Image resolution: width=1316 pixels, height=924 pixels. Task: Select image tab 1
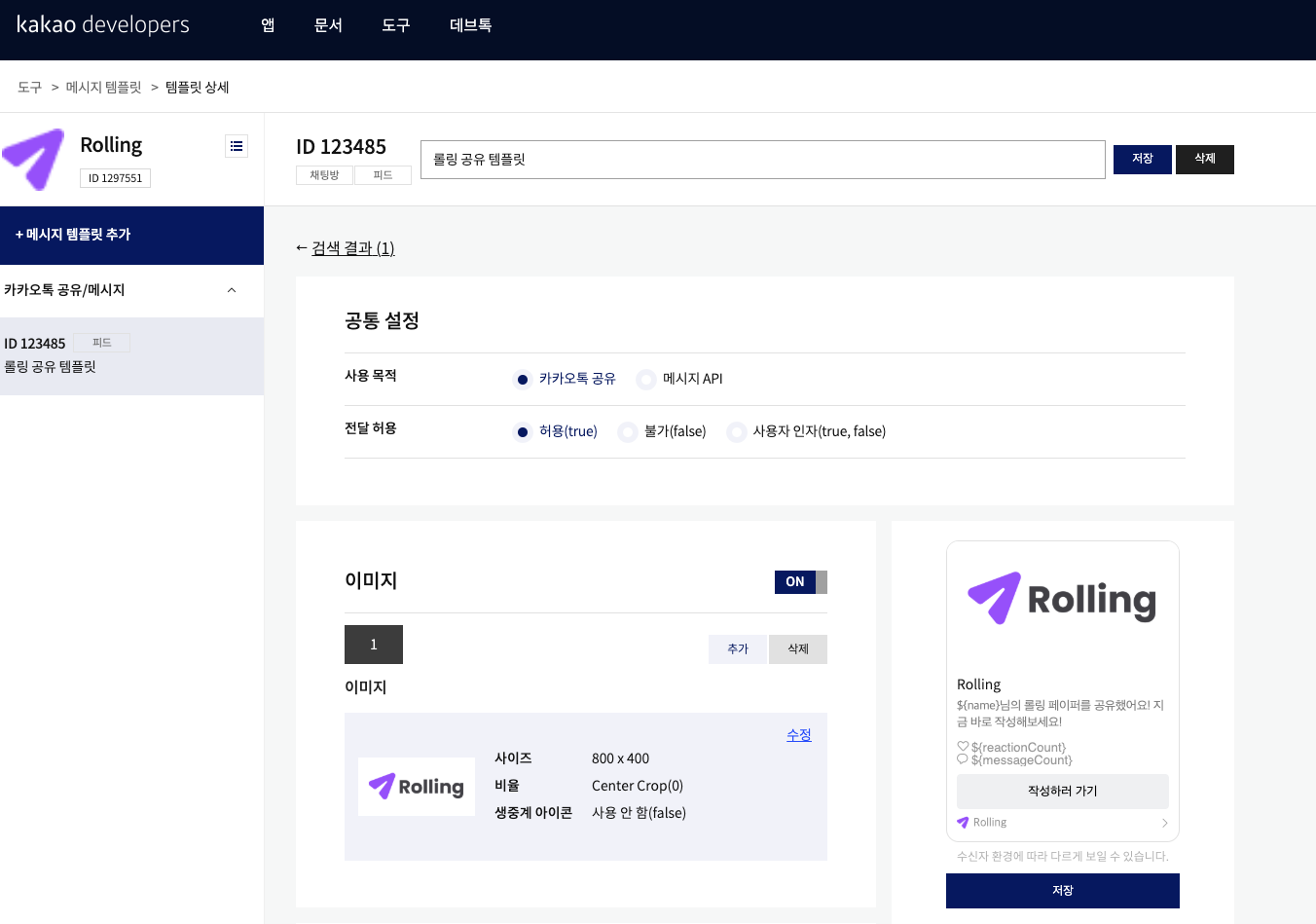[x=373, y=645]
